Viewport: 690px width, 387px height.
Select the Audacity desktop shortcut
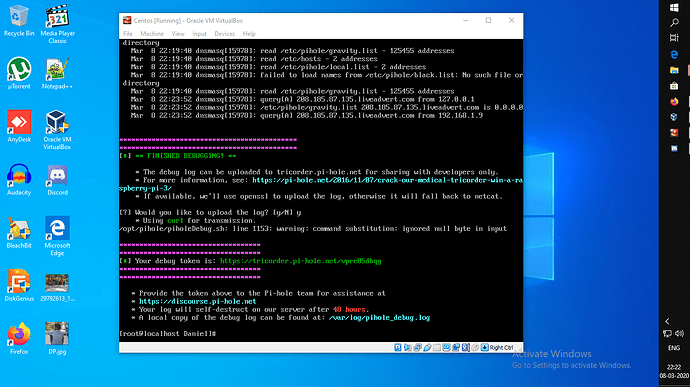(19, 179)
